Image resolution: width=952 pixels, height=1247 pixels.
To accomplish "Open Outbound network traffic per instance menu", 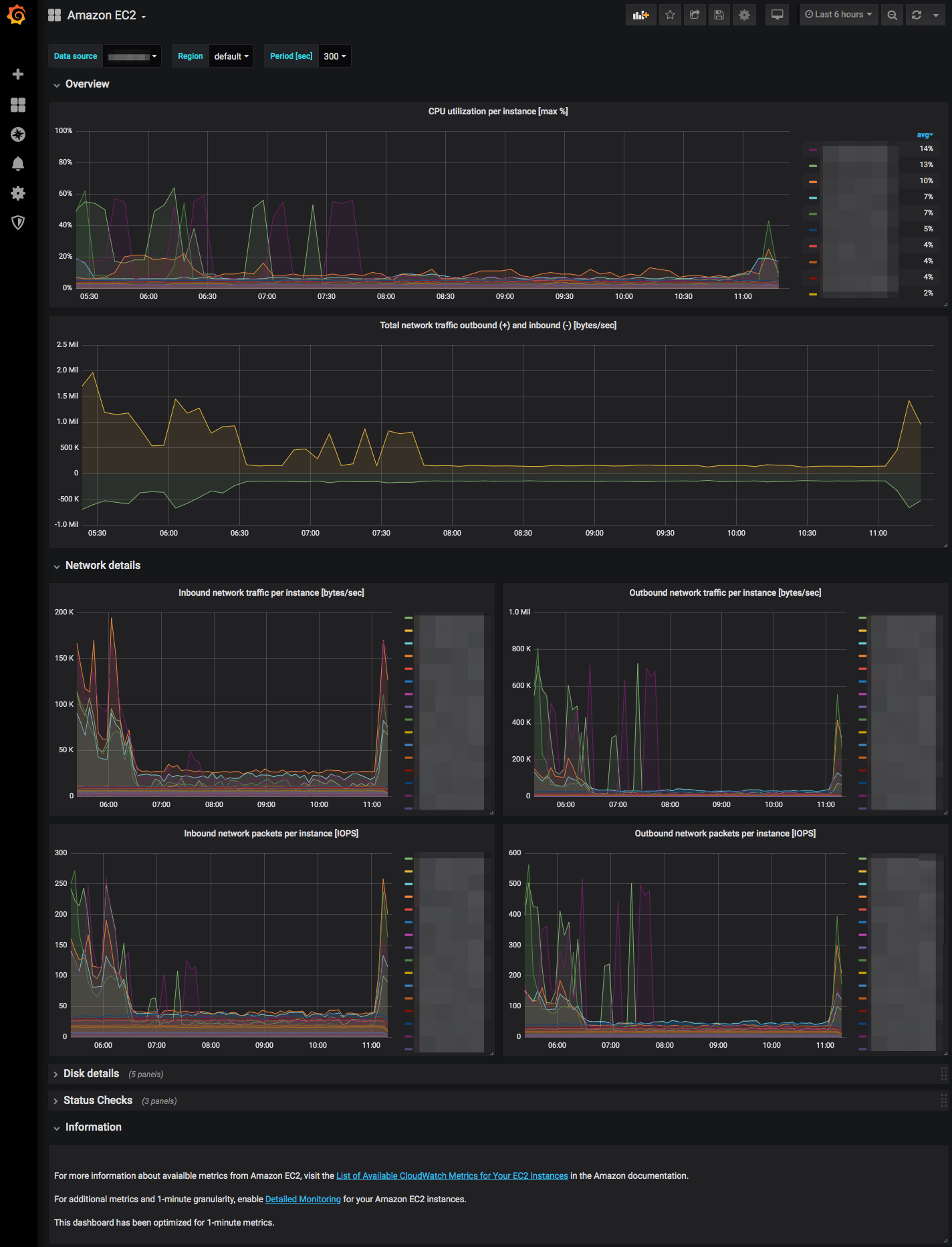I will click(725, 593).
